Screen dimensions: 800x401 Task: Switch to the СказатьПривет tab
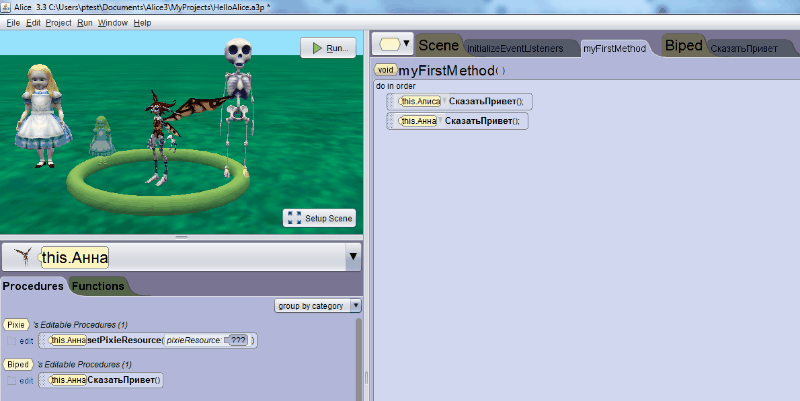(x=744, y=48)
